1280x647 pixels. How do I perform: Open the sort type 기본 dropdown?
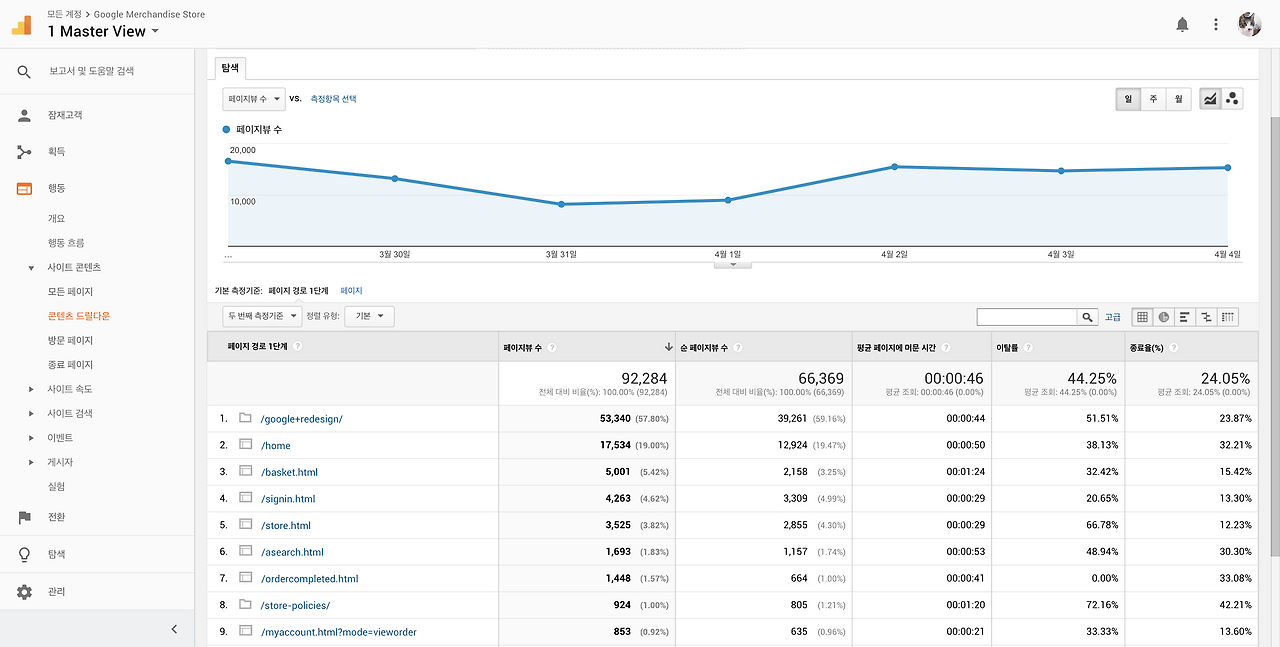[x=370, y=315]
